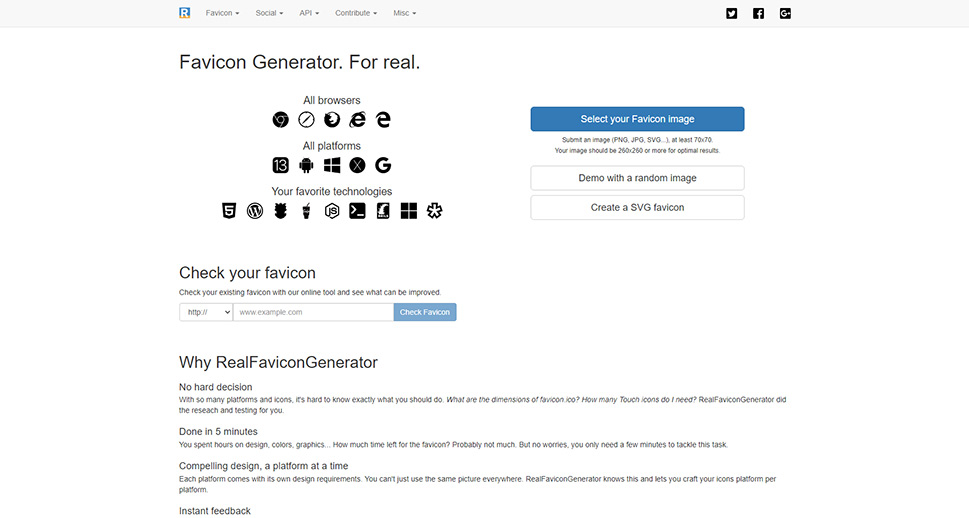Open the Twitter icon link
The image size is (969, 518).
point(732,13)
